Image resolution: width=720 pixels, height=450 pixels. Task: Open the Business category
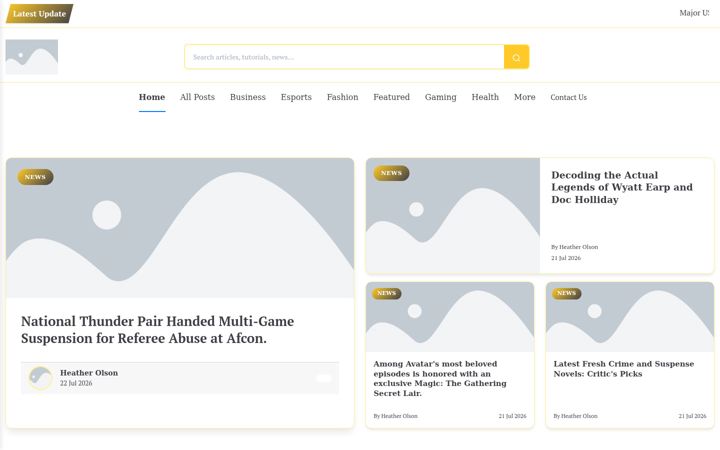248,97
